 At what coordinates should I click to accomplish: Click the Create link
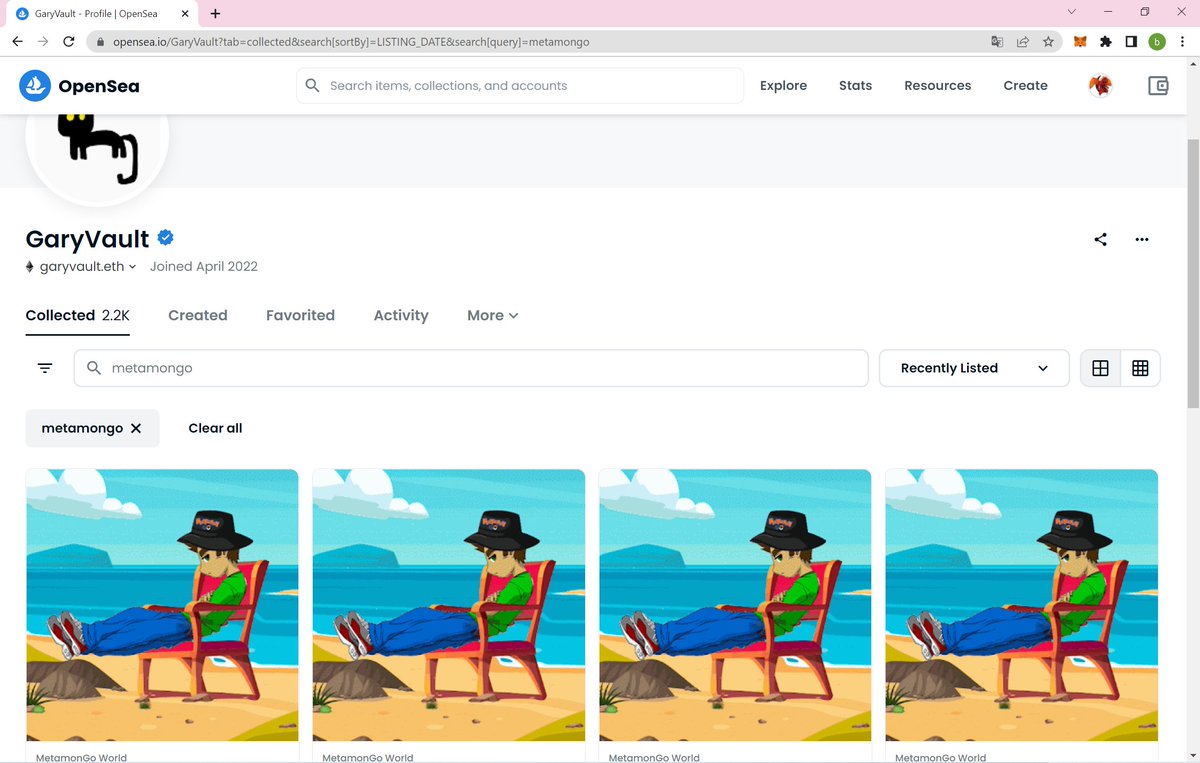point(1025,86)
